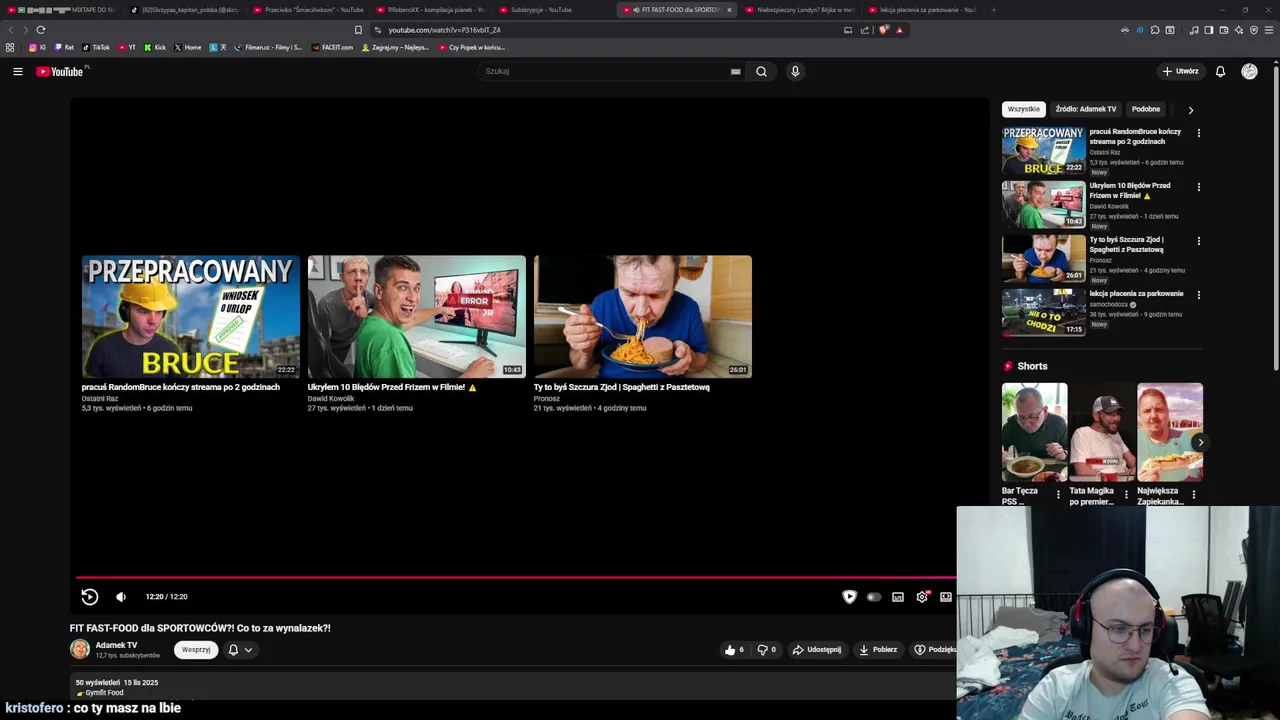Click the Podziękuj thanks button

coord(934,650)
